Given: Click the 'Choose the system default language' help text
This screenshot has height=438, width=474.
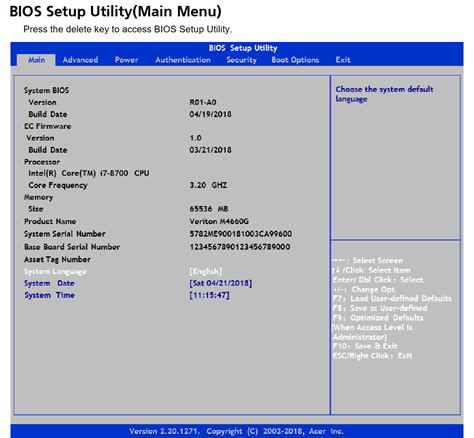Looking at the screenshot, I should pyautogui.click(x=384, y=94).
